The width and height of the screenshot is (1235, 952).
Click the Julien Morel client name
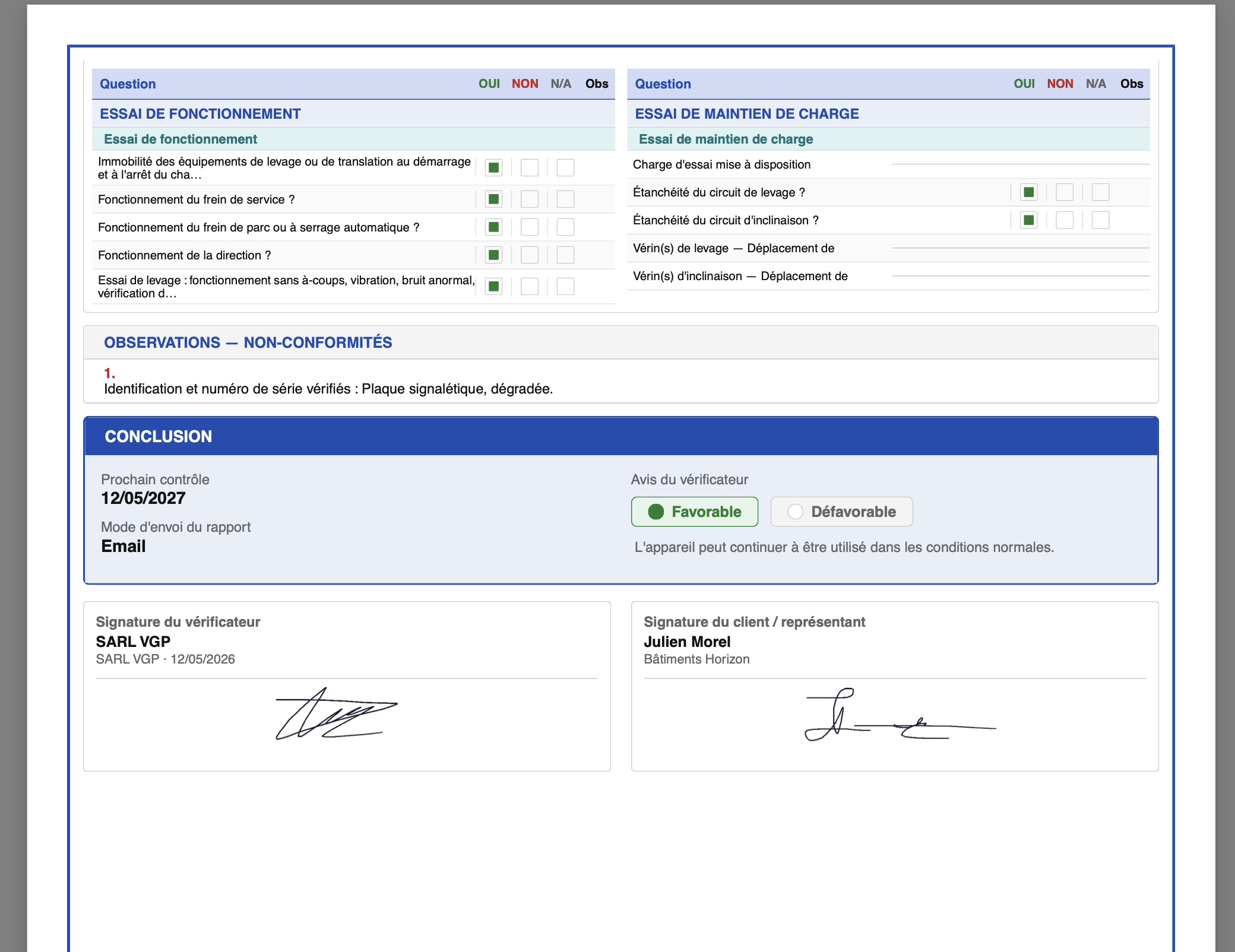(687, 642)
